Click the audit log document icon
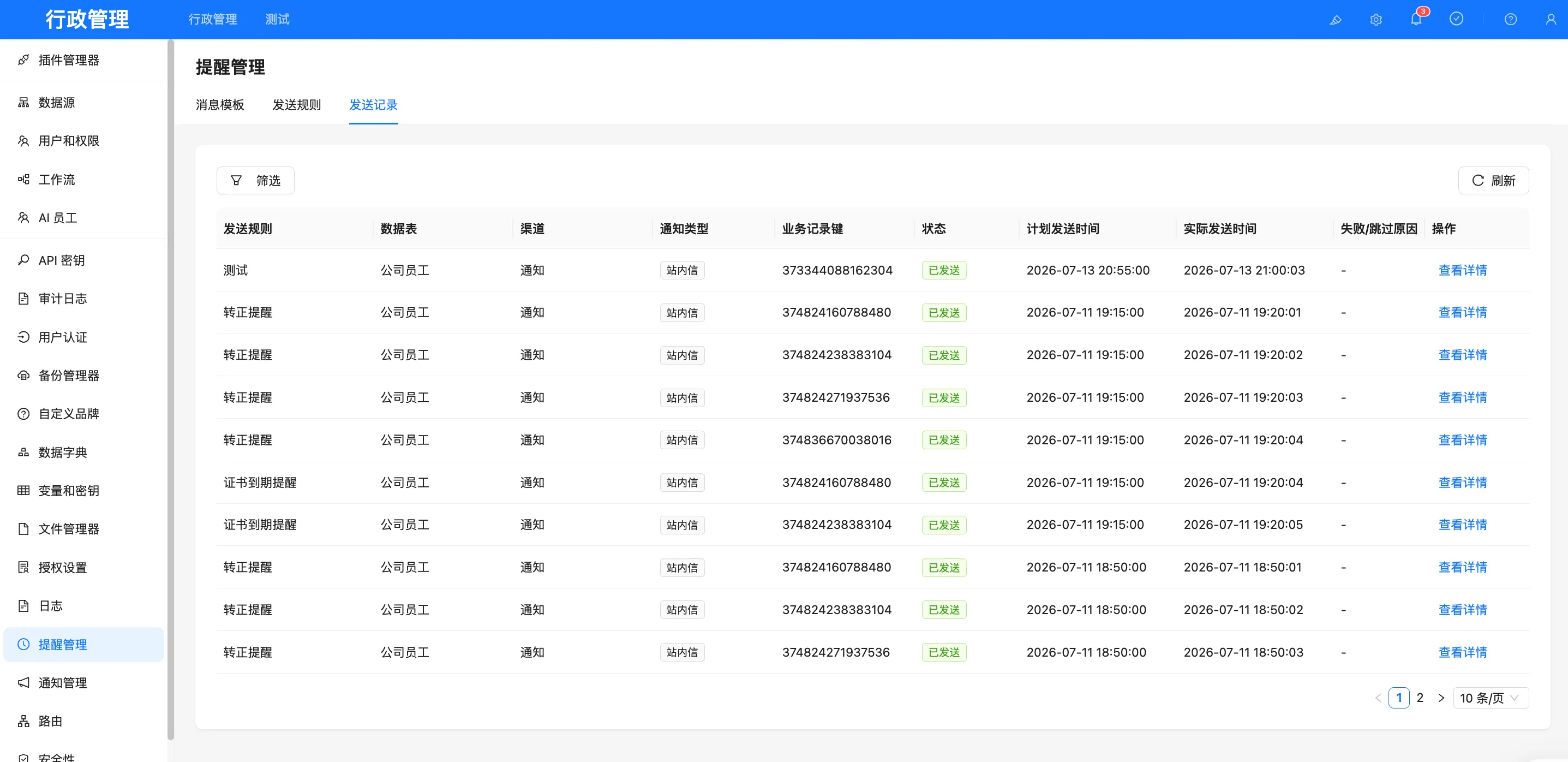The height and width of the screenshot is (762, 1568). pyautogui.click(x=23, y=299)
